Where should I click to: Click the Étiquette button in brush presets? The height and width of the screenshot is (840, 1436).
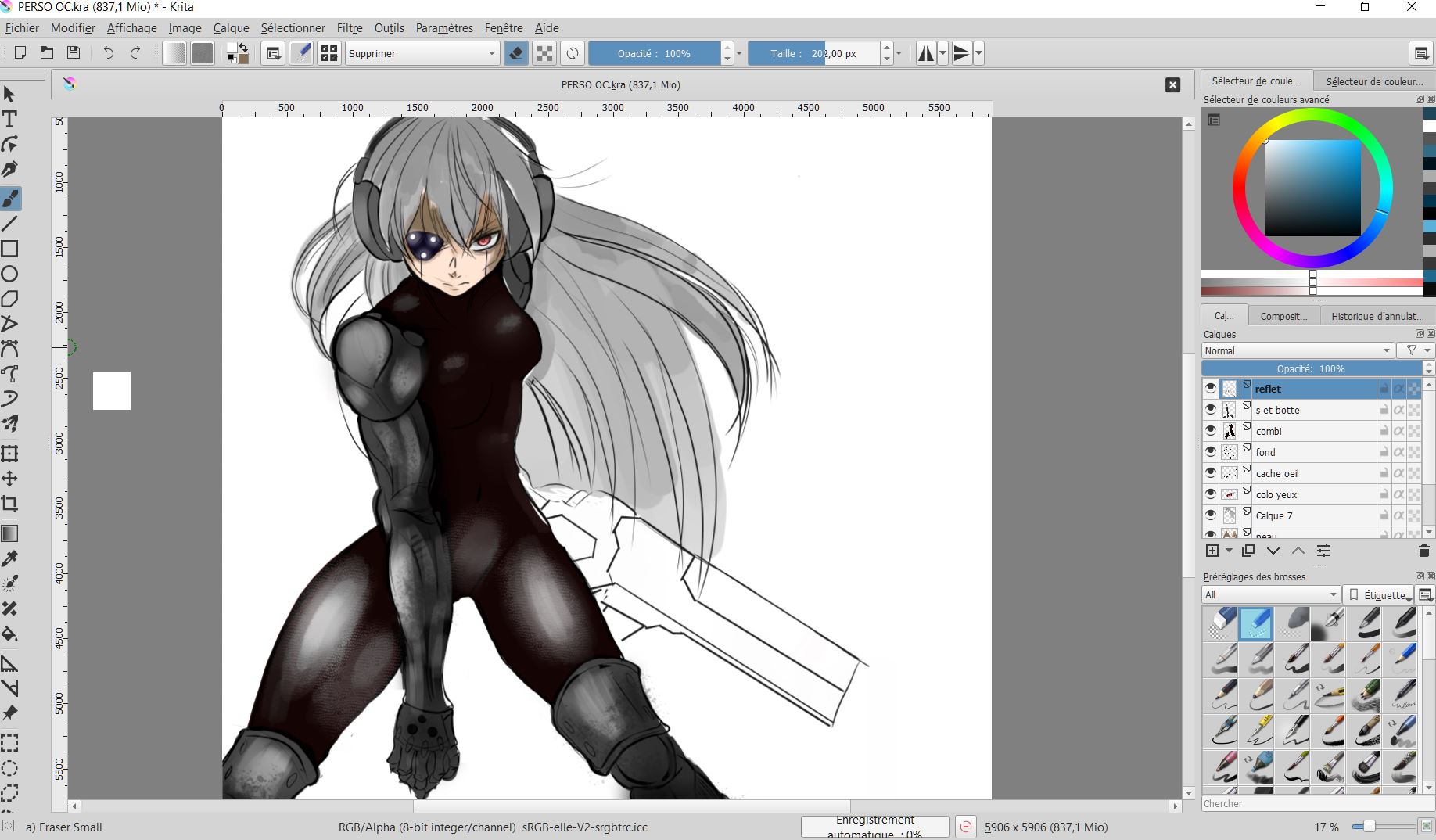(x=1379, y=594)
